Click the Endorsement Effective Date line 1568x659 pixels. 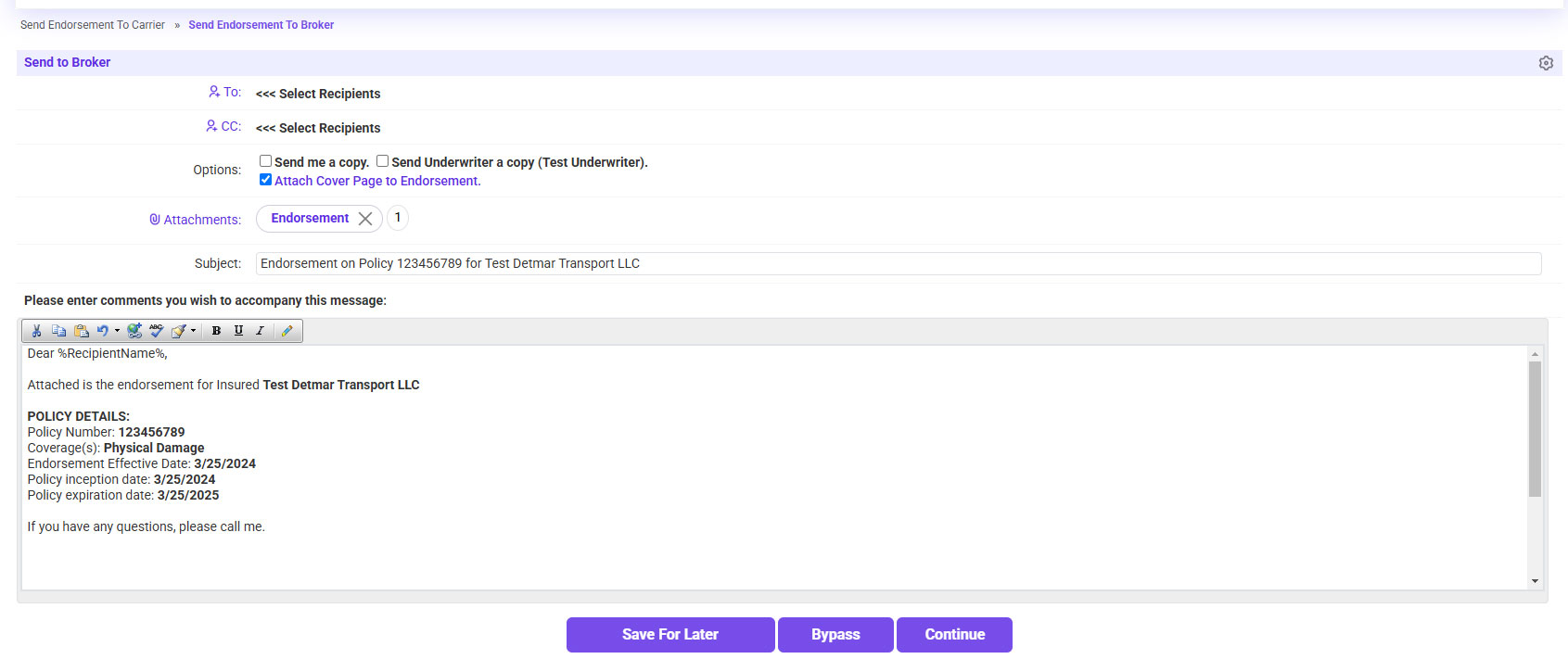(142, 463)
